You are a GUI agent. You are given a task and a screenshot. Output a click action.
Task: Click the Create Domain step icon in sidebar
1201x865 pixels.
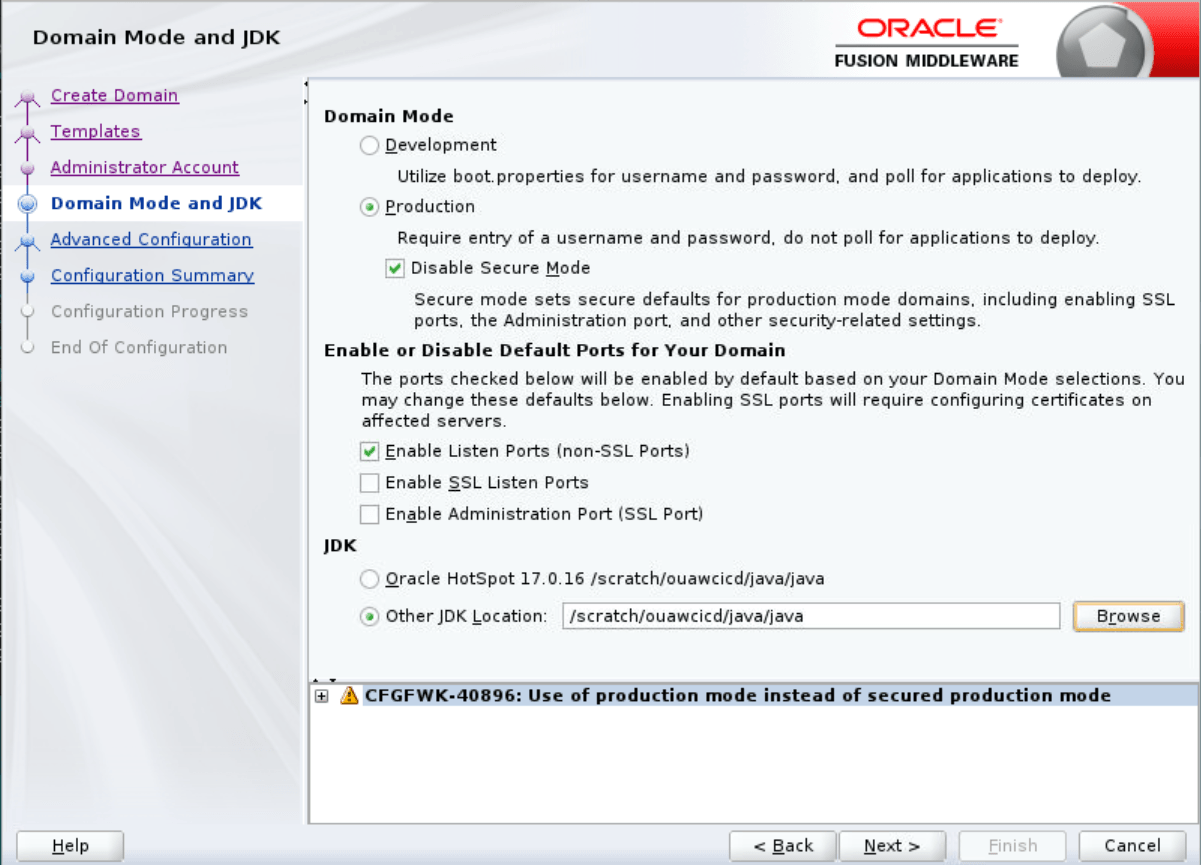click(x=28, y=95)
